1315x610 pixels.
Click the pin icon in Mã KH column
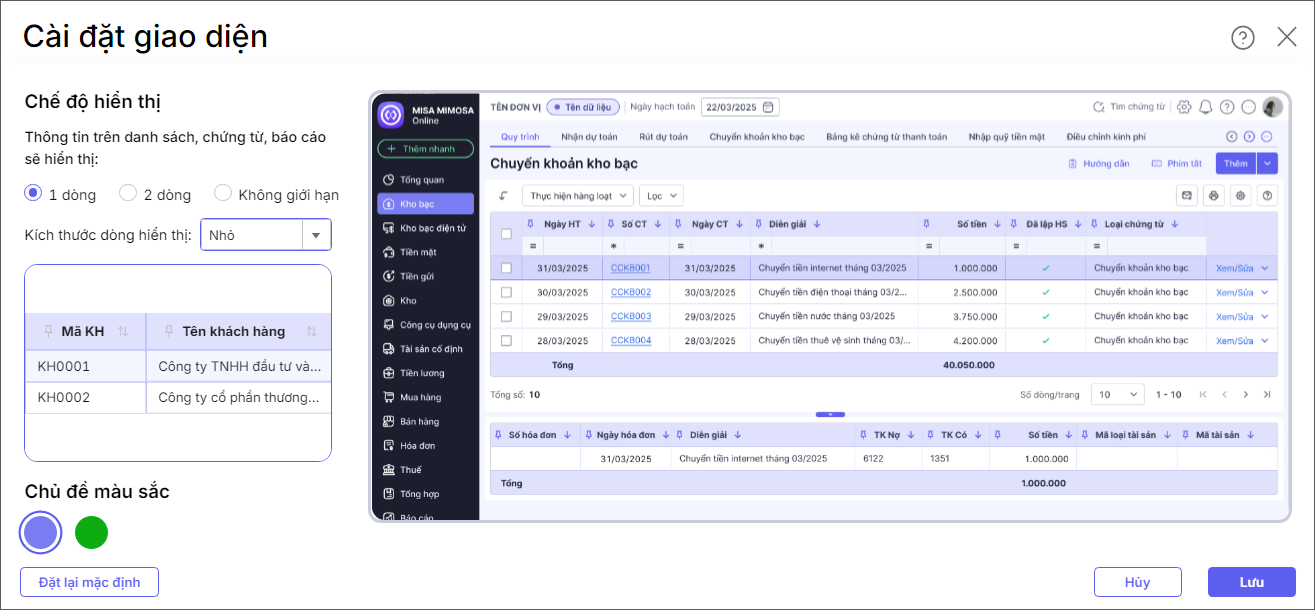tap(49, 331)
